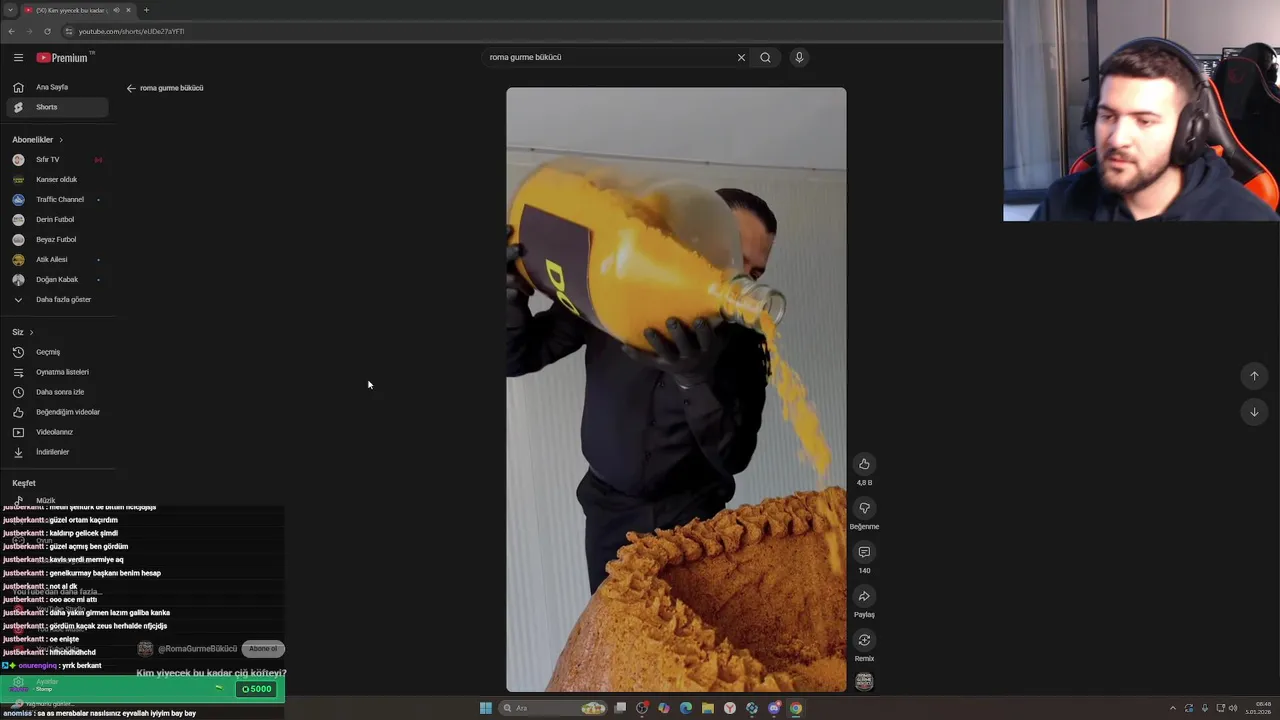This screenshot has width=1280, height=720.
Task: Open the Windows Start menu
Action: pos(485,708)
